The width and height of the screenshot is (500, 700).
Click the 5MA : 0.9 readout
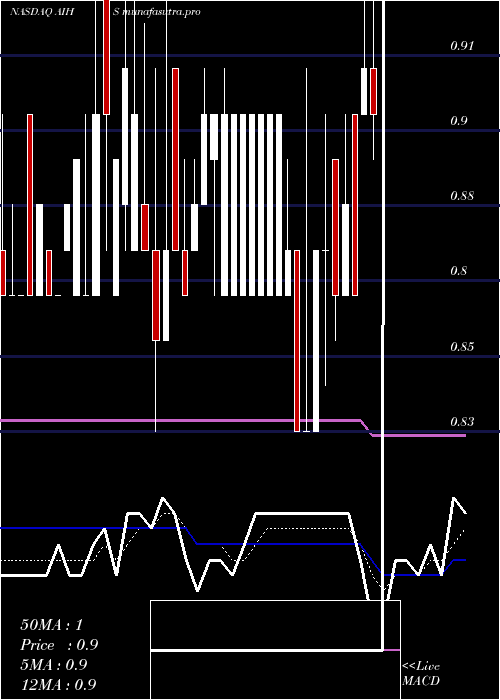click(x=54, y=665)
